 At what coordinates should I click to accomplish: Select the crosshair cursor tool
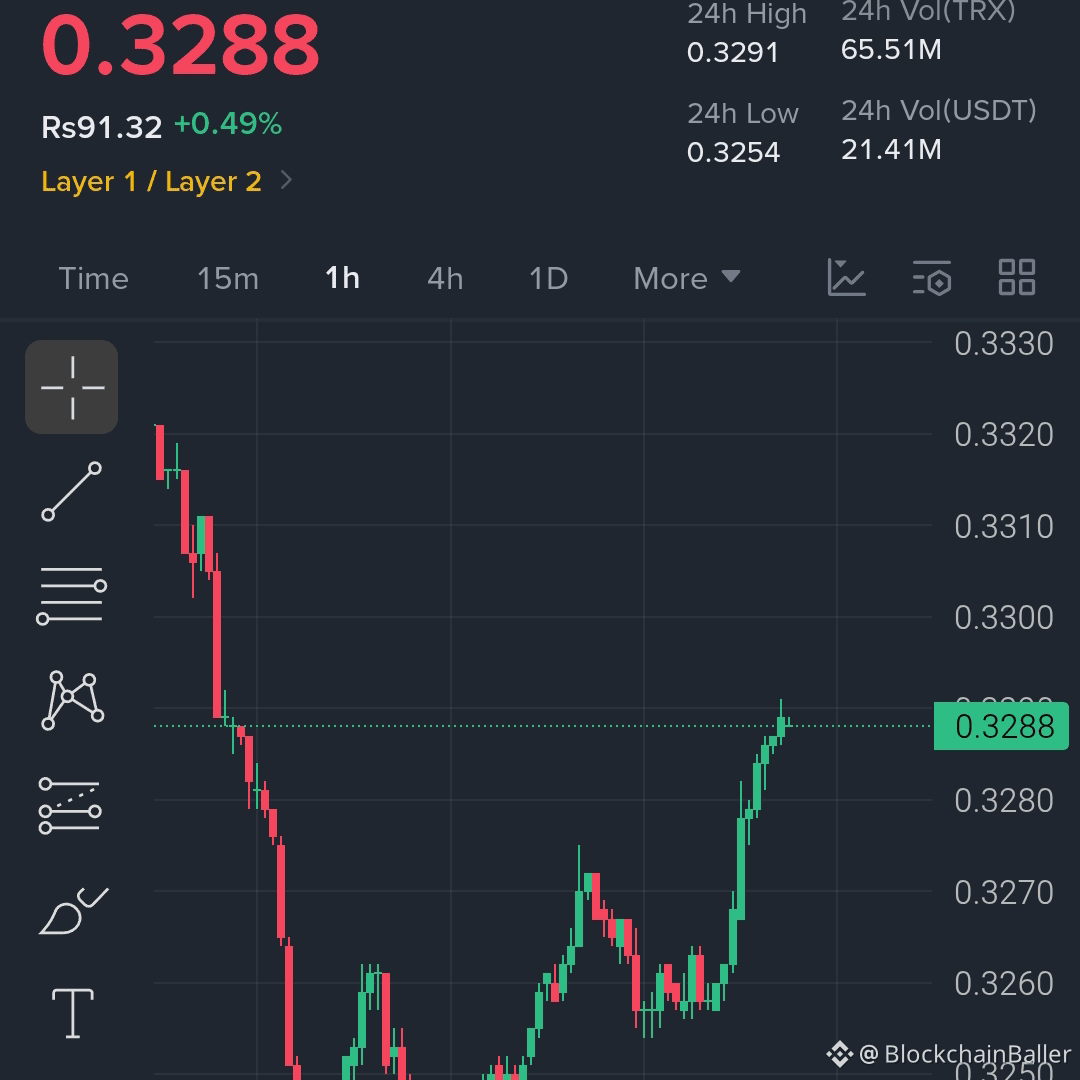pyautogui.click(x=72, y=387)
